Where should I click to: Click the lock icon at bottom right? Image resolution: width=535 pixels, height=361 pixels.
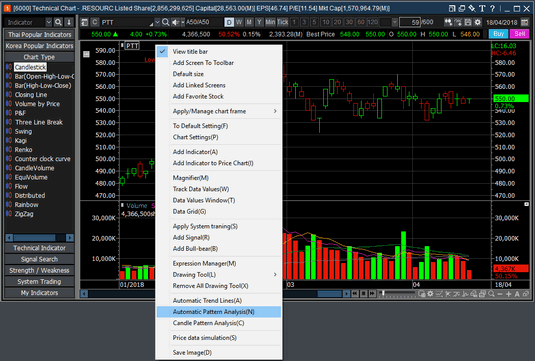click(526, 294)
